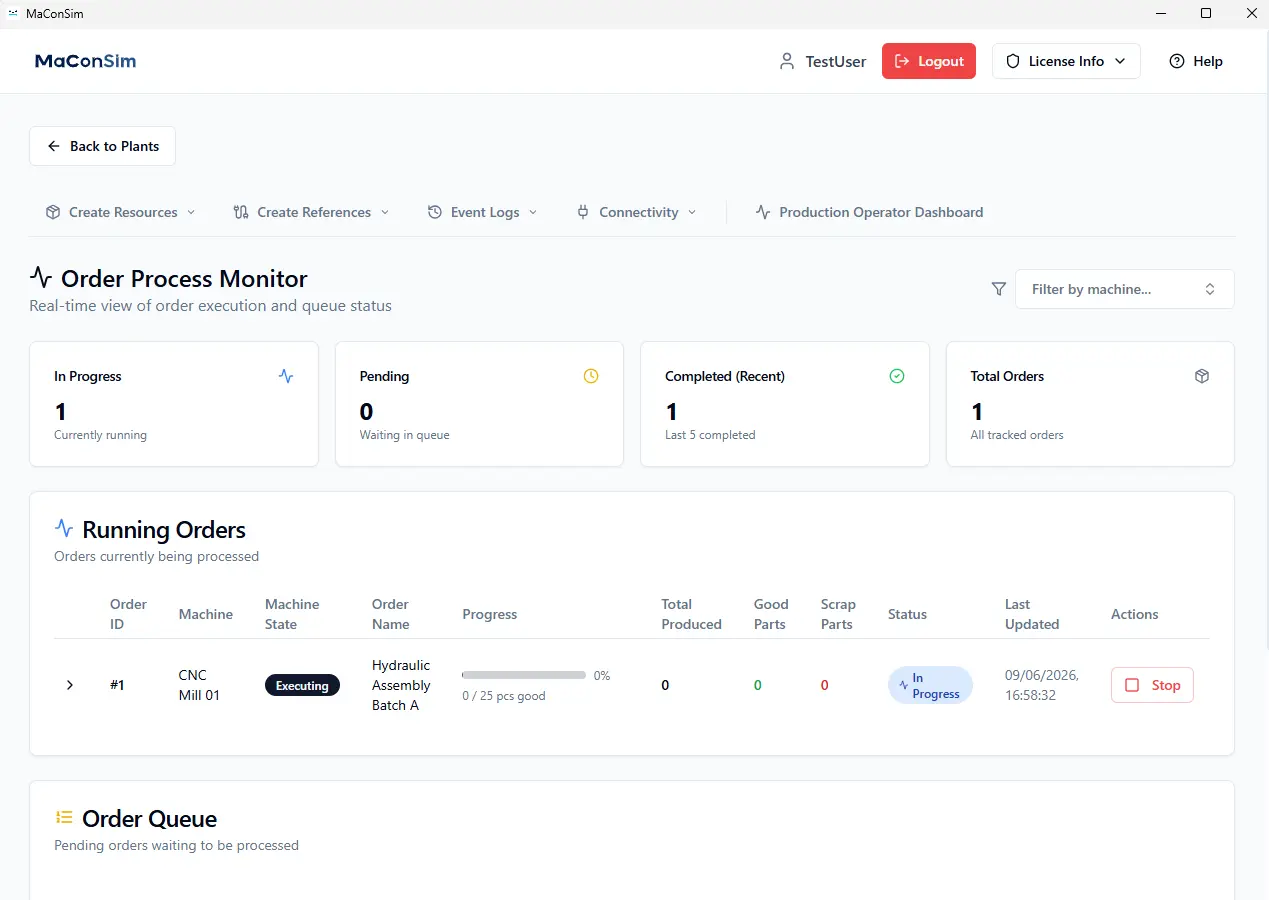Click the TestUser name label

pyautogui.click(x=836, y=61)
